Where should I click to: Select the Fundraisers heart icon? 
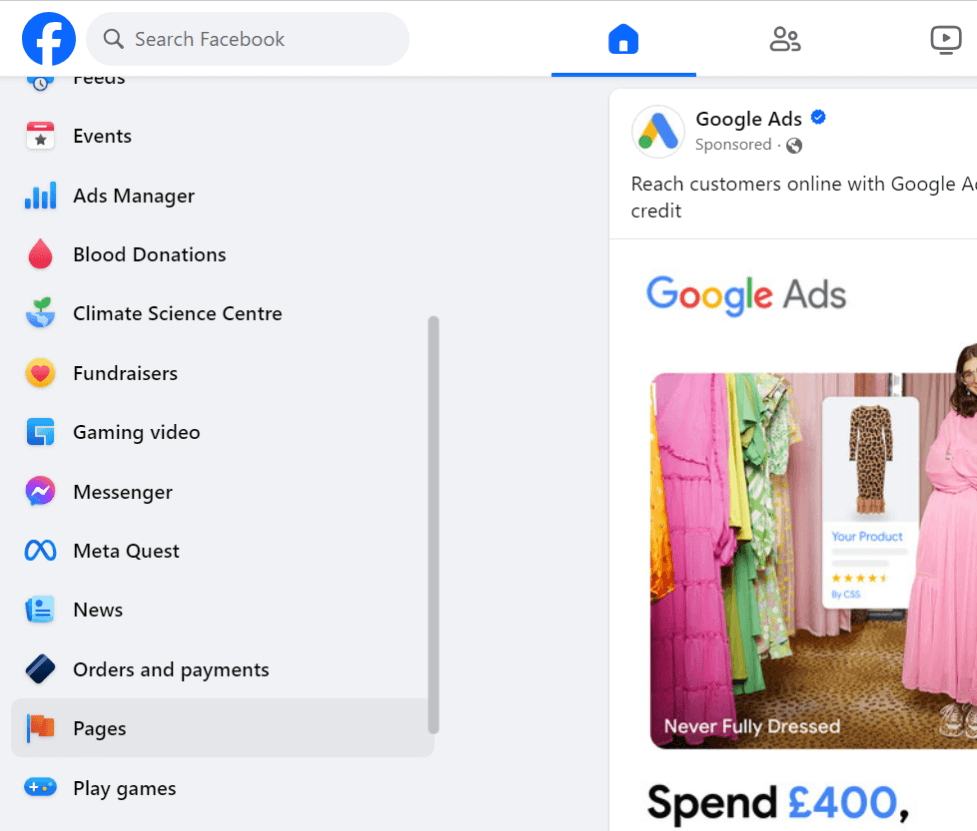pyautogui.click(x=40, y=372)
